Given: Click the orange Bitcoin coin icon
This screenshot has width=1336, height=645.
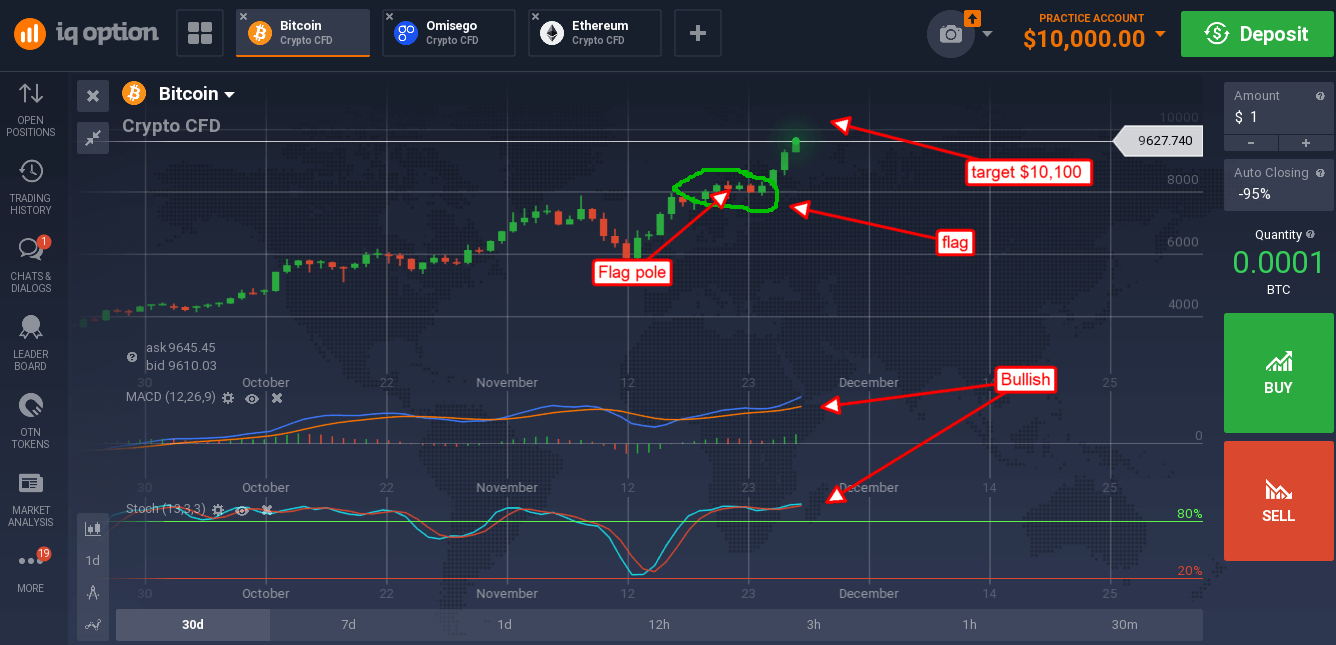Looking at the screenshot, I should [x=134, y=94].
